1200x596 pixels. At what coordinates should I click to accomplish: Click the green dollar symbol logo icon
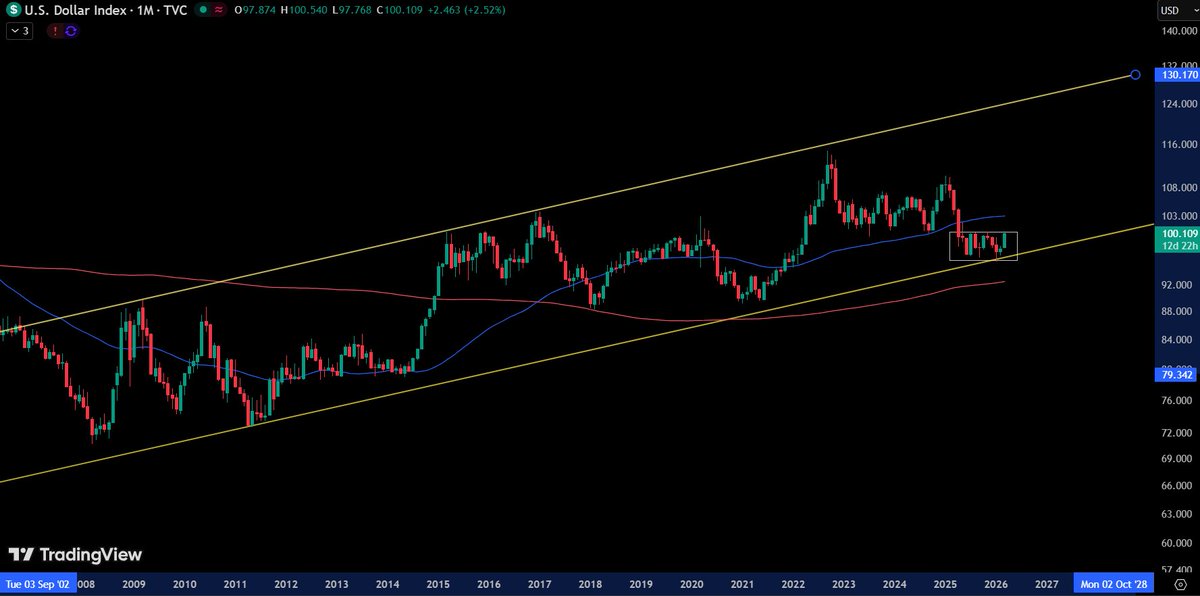14,10
